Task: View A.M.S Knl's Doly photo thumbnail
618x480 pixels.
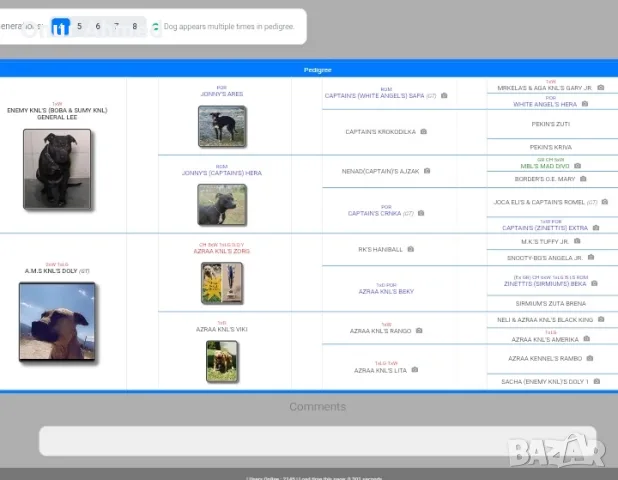Action: (57, 321)
